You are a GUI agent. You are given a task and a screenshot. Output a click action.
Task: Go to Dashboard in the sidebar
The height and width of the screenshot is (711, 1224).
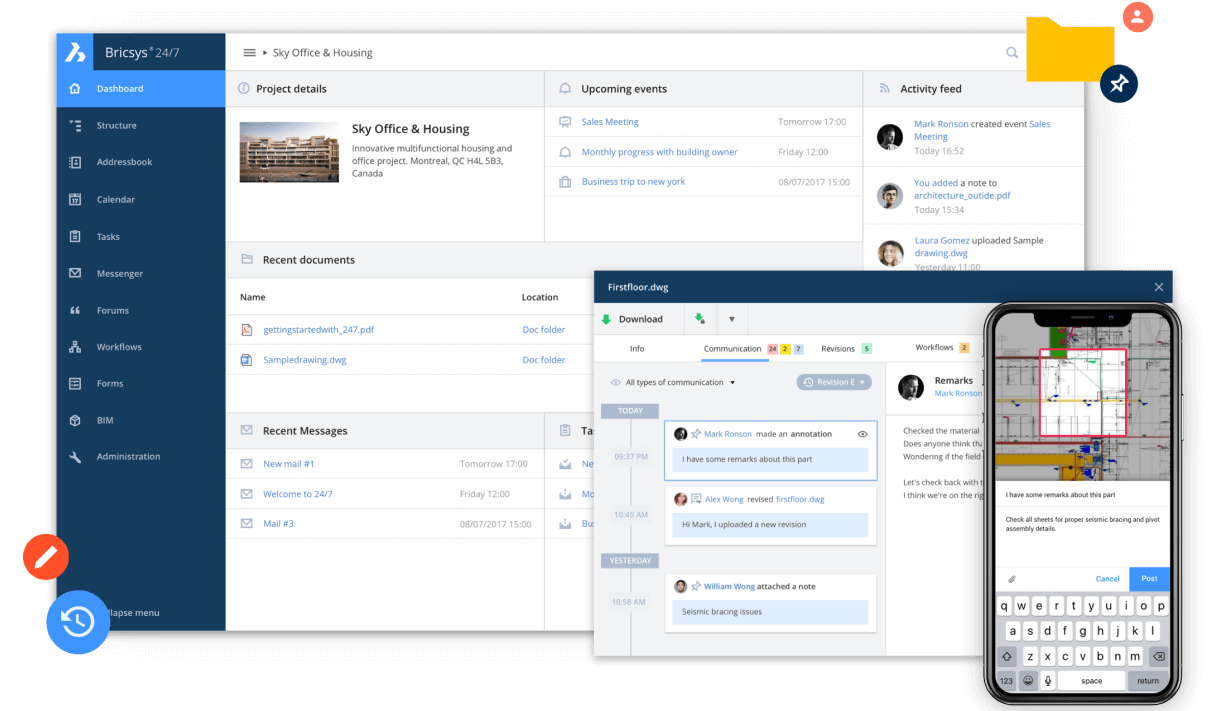tap(141, 89)
